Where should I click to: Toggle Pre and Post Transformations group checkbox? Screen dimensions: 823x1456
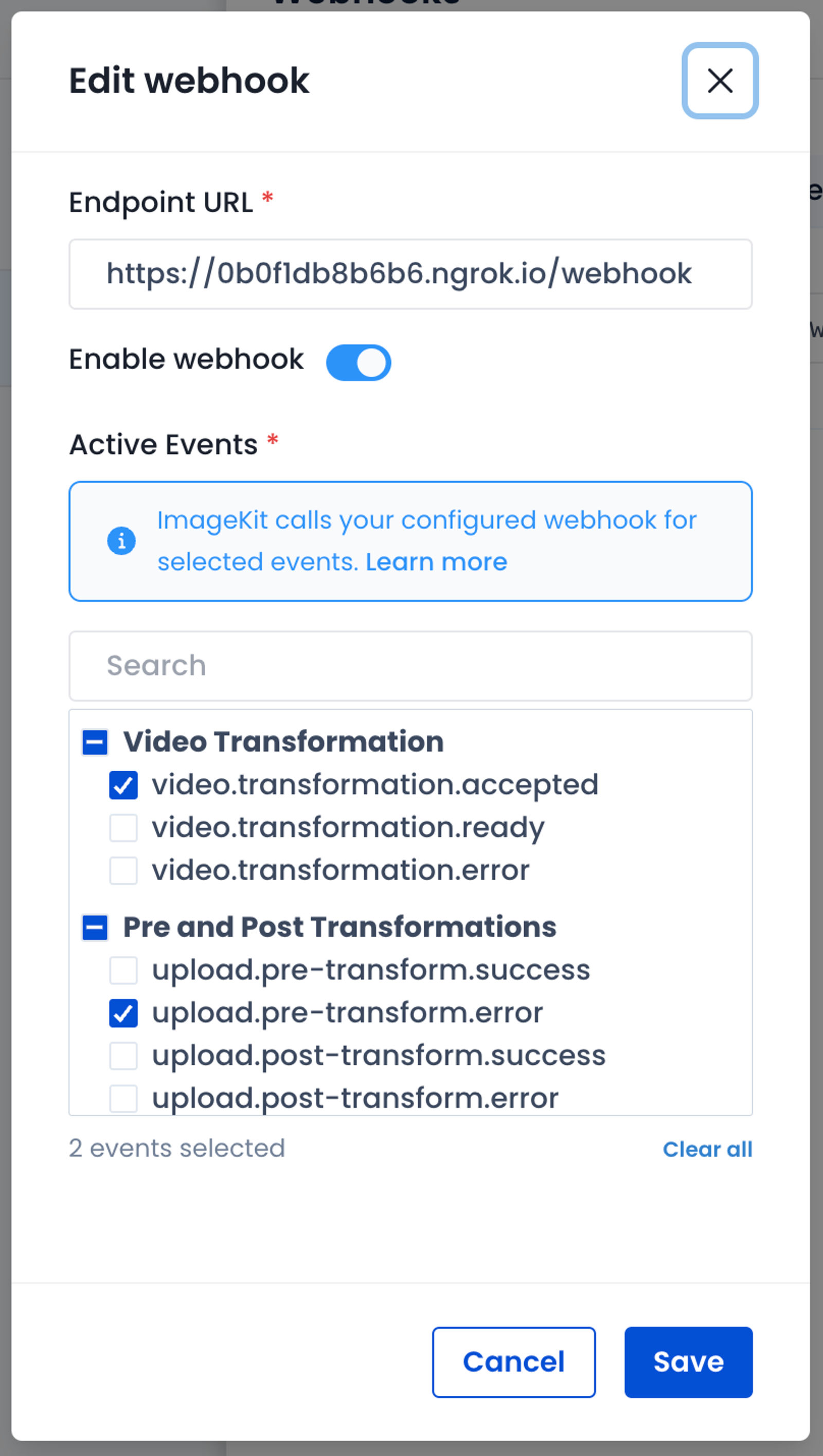[95, 927]
